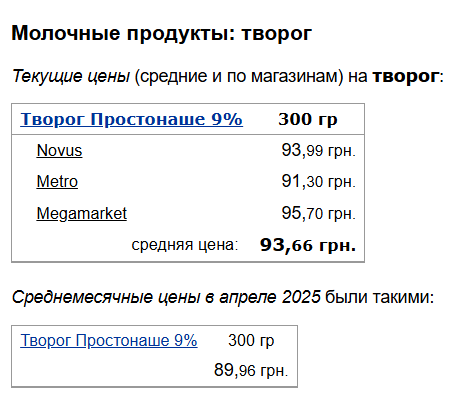The width and height of the screenshot is (462, 393).
Task: Click the bold word творог in subtitle
Action: click(405, 76)
